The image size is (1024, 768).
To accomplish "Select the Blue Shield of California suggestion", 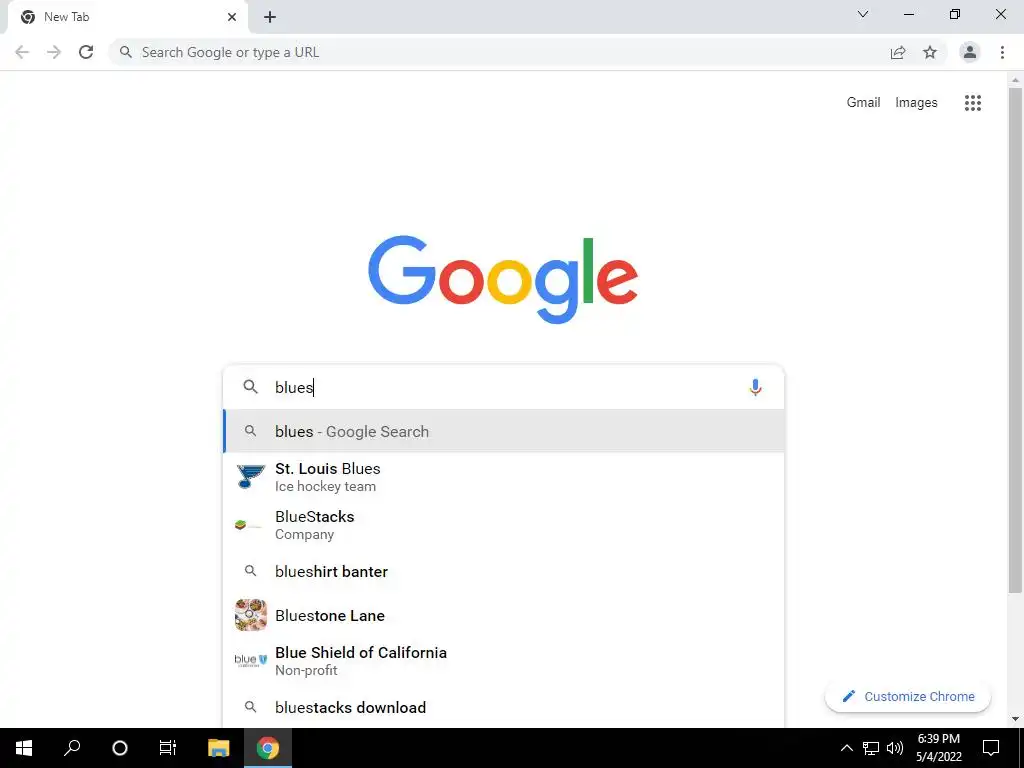I will pyautogui.click(x=504, y=660).
